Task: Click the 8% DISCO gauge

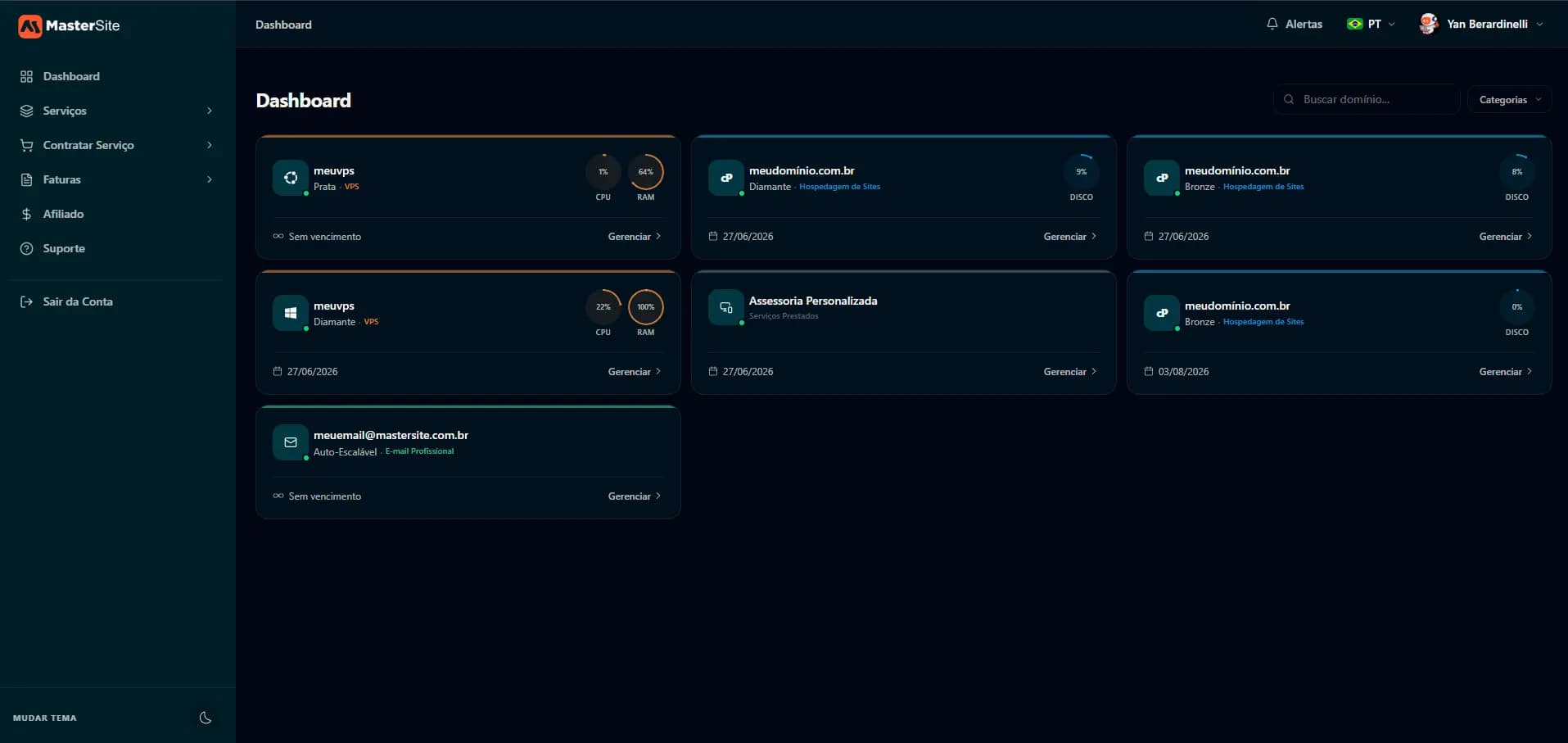Action: 1517,172
